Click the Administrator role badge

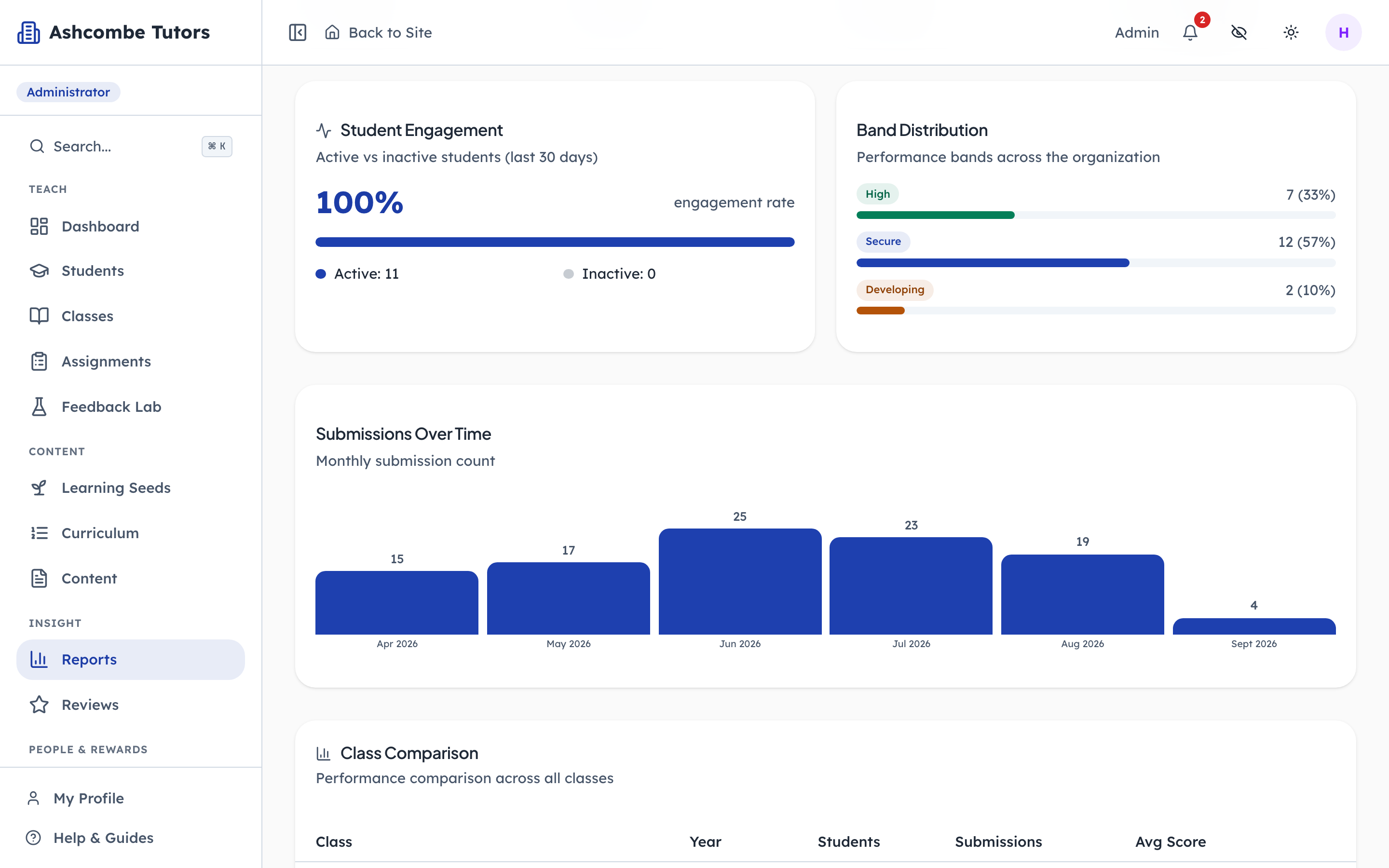point(68,92)
